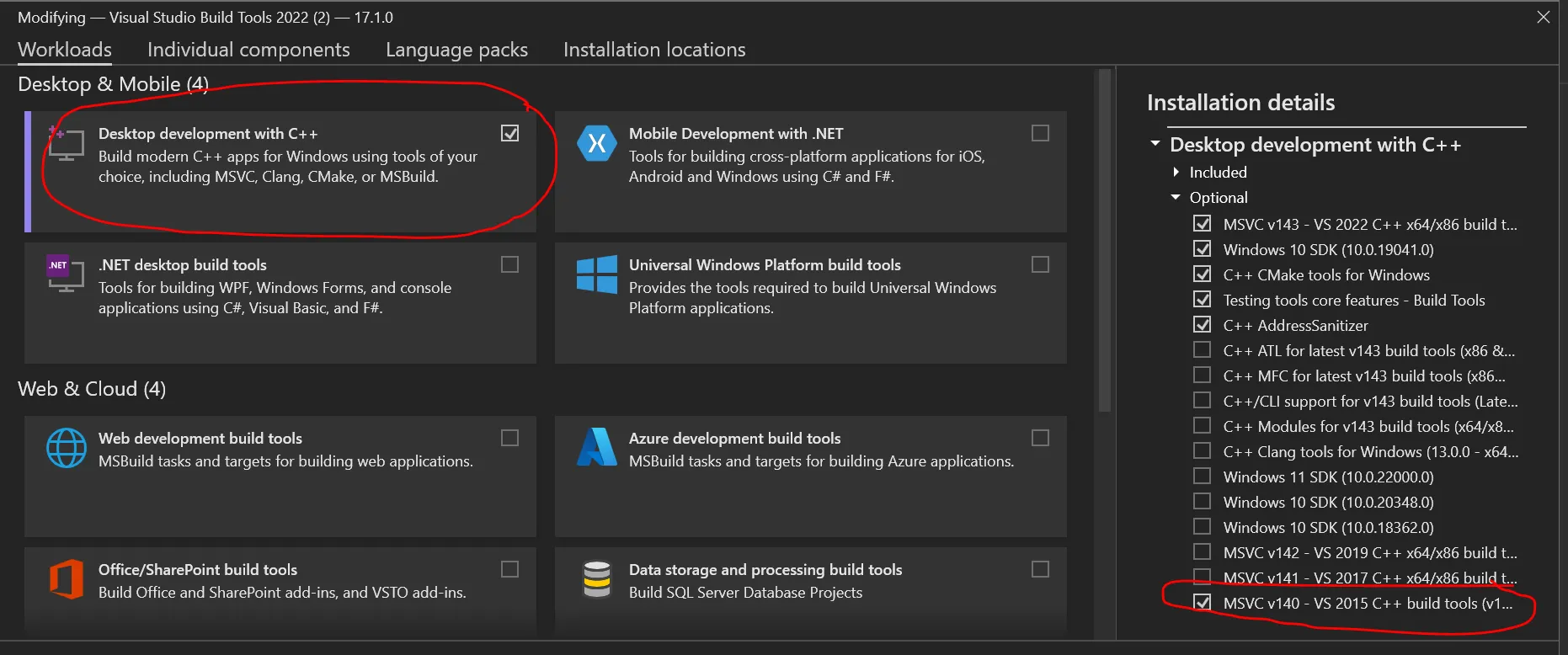
Task: Check .NET desktop build tools workload
Action: coord(509,264)
